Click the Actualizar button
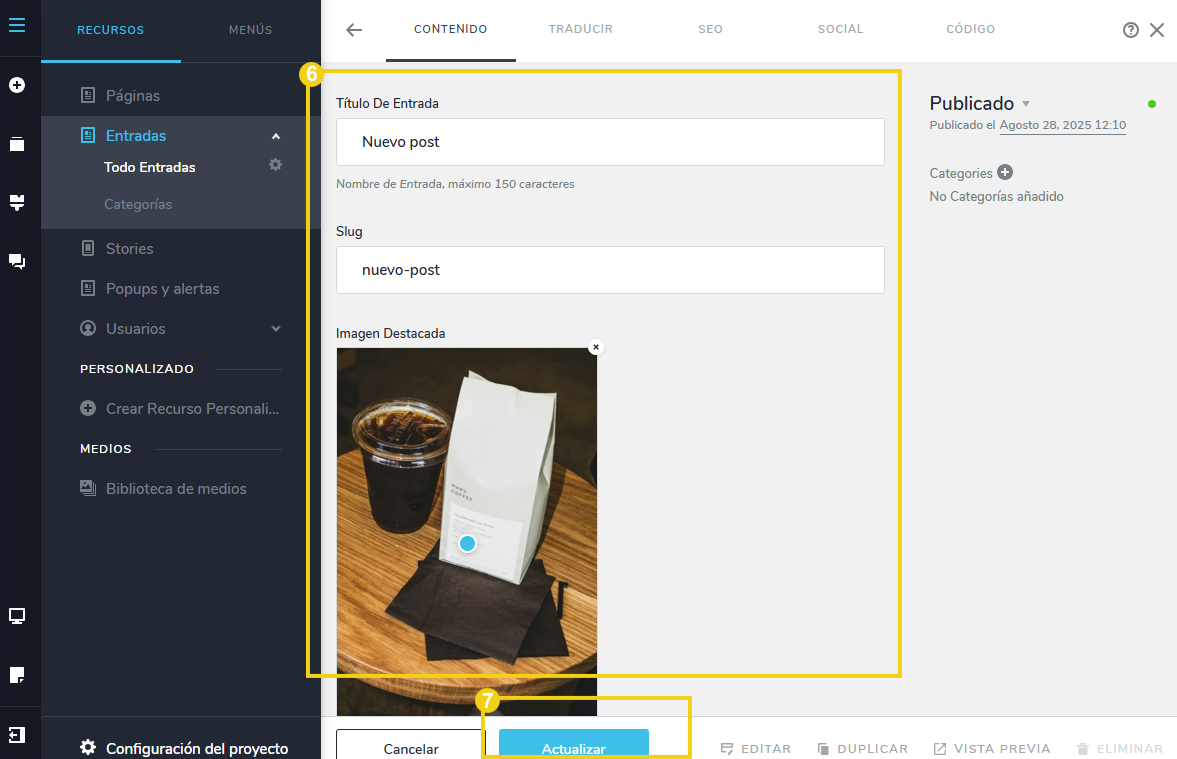Viewport: 1177px width, 759px height. (x=573, y=744)
